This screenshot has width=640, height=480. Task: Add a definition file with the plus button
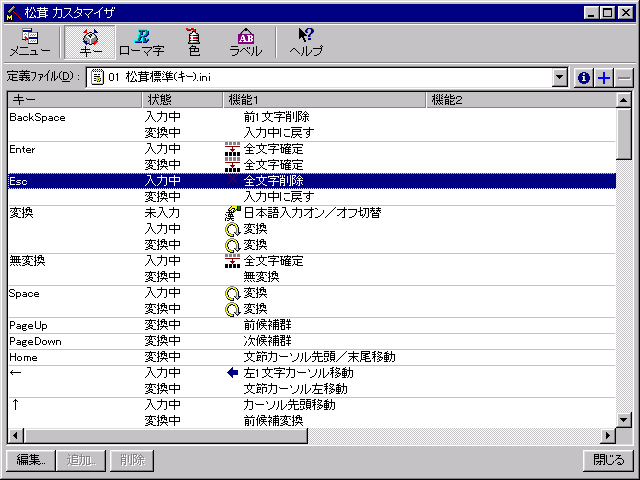604,77
